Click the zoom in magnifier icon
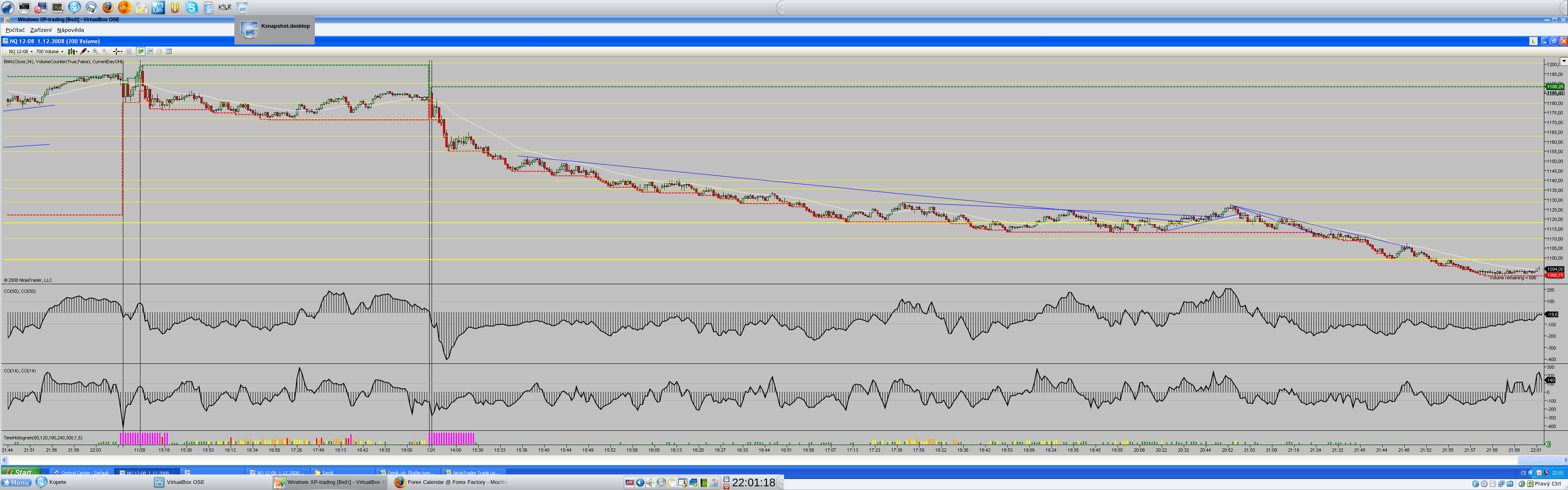This screenshot has height=490, width=1568. tap(96, 52)
